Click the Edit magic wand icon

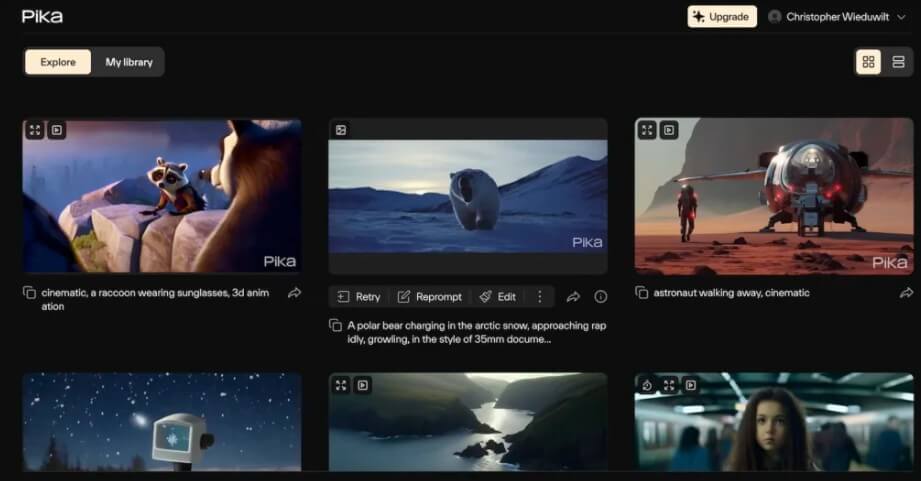point(485,297)
